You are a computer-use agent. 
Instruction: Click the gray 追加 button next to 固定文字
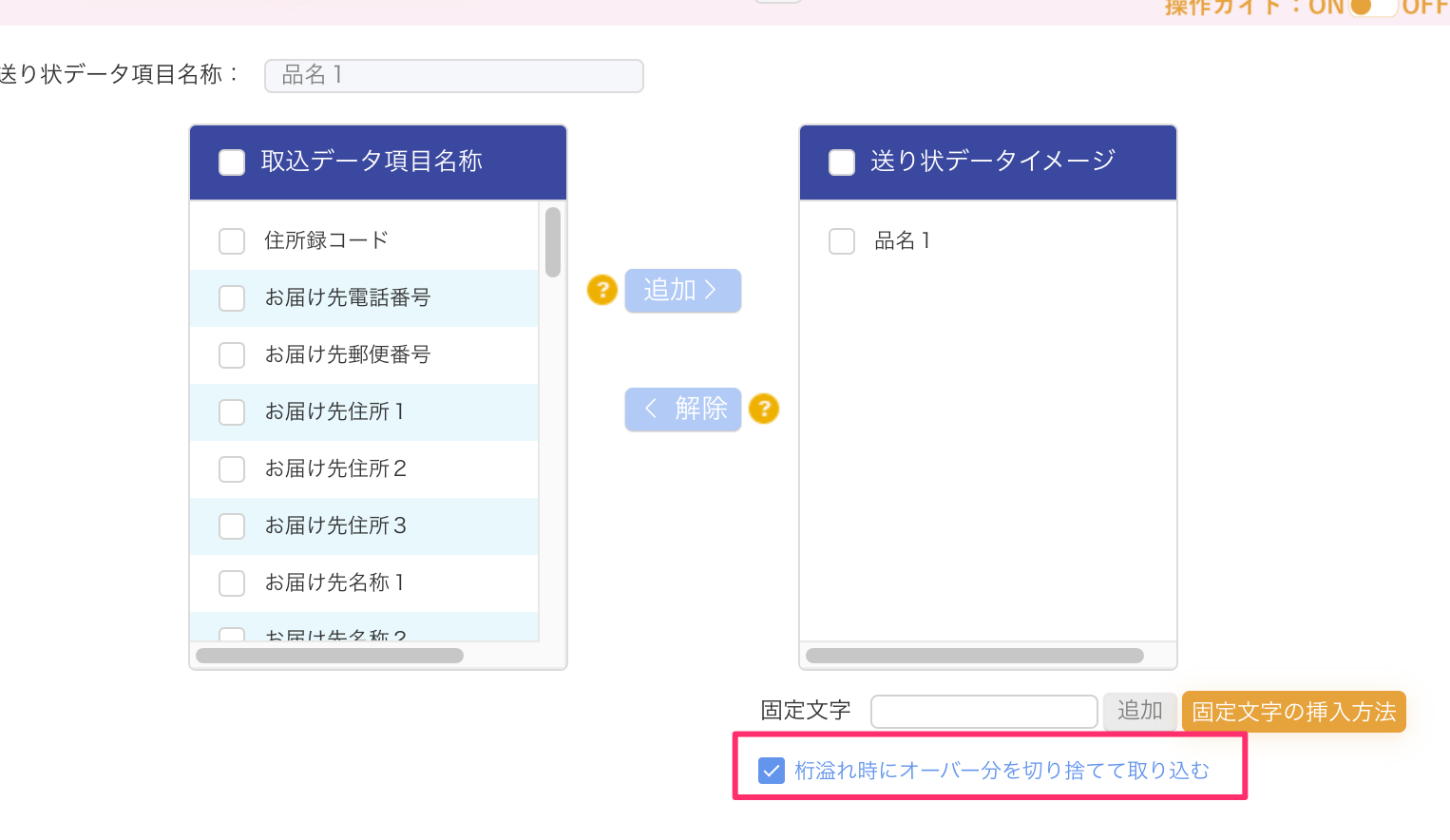tap(1139, 712)
